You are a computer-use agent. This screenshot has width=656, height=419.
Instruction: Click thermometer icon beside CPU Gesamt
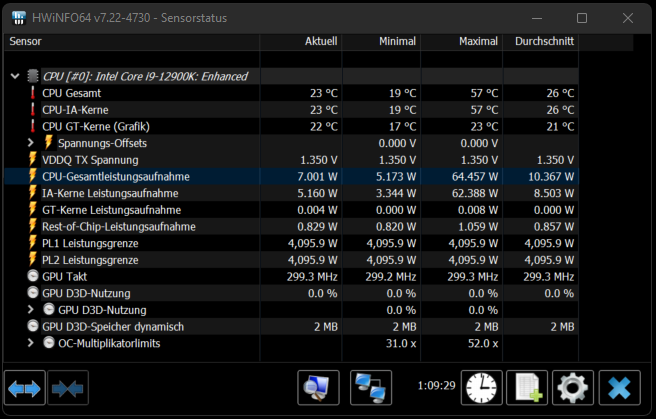coord(33,93)
